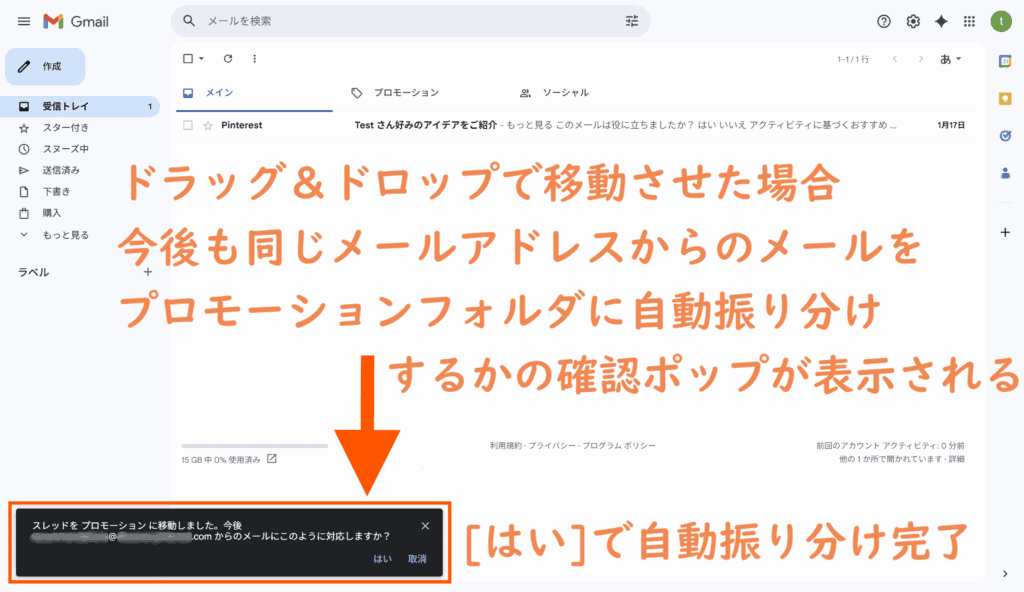
Task: Check the Pinterest email checkbox
Action: click(x=187, y=125)
